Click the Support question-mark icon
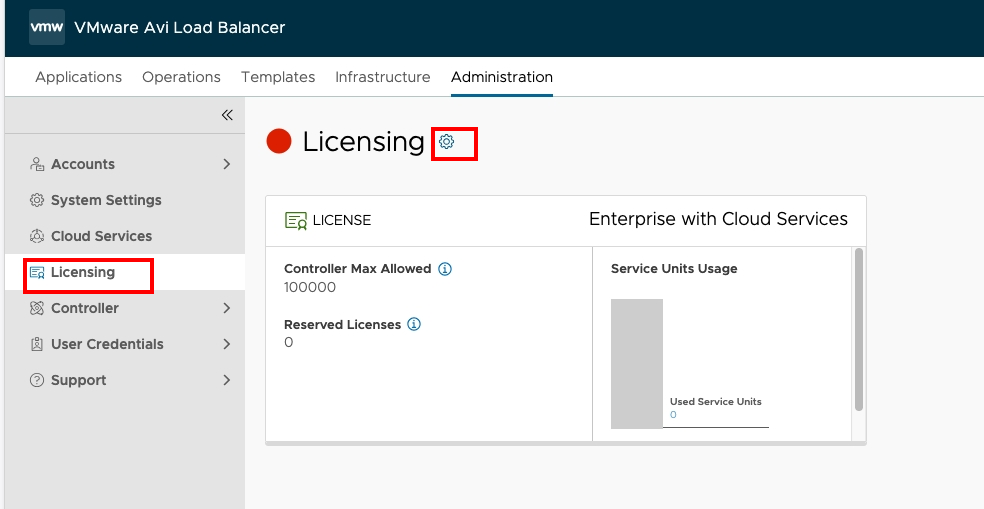Viewport: 984px width, 509px height. tap(37, 380)
